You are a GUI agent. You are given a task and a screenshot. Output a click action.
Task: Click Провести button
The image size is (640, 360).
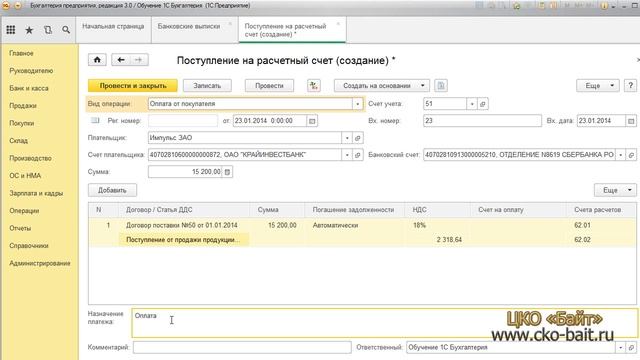pos(269,86)
